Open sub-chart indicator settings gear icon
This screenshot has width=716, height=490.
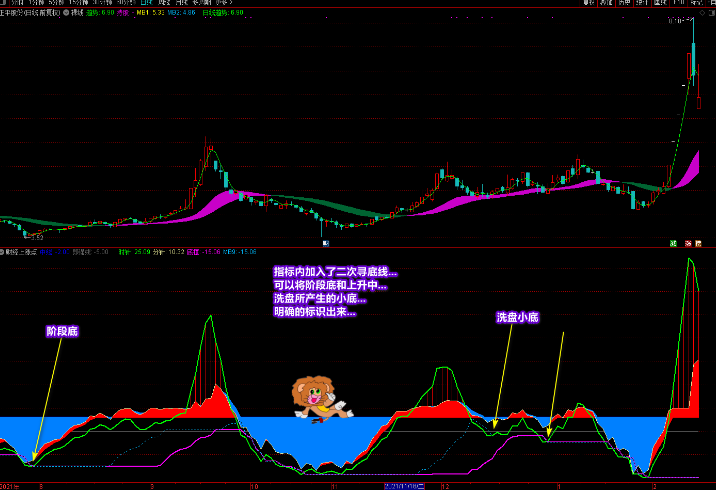pos(4,252)
